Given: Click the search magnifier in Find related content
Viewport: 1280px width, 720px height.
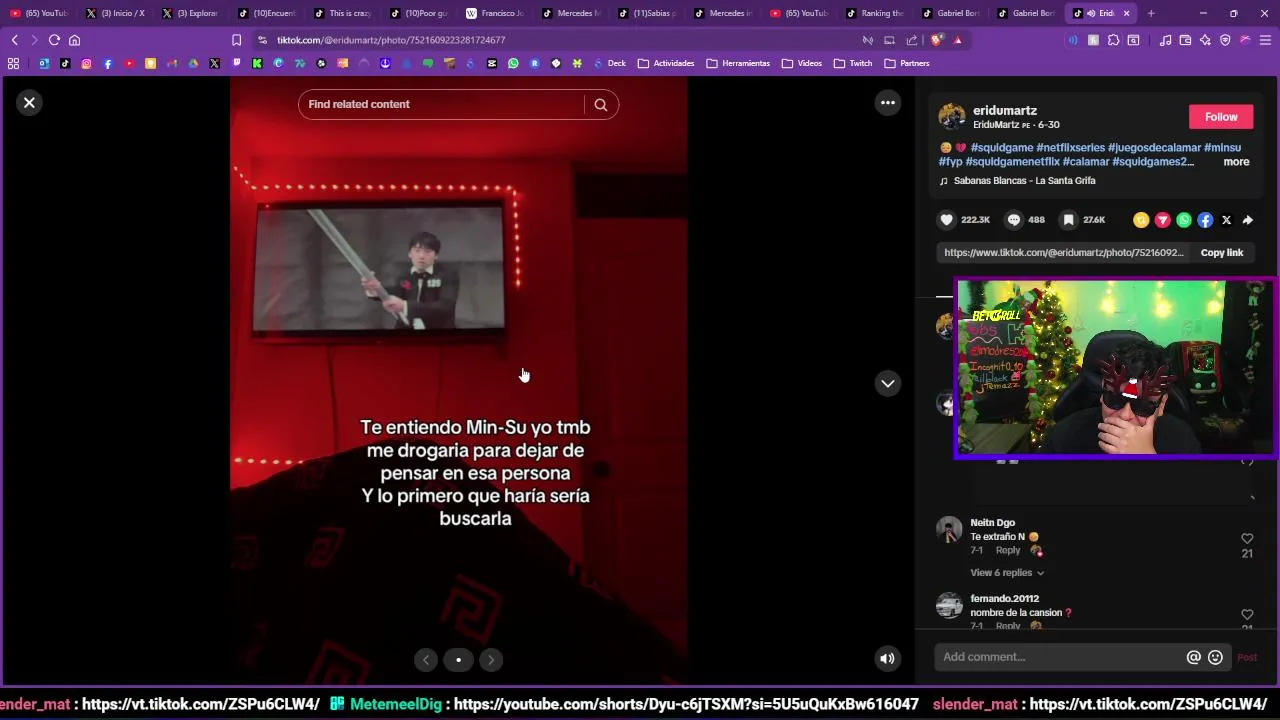Looking at the screenshot, I should pos(601,104).
